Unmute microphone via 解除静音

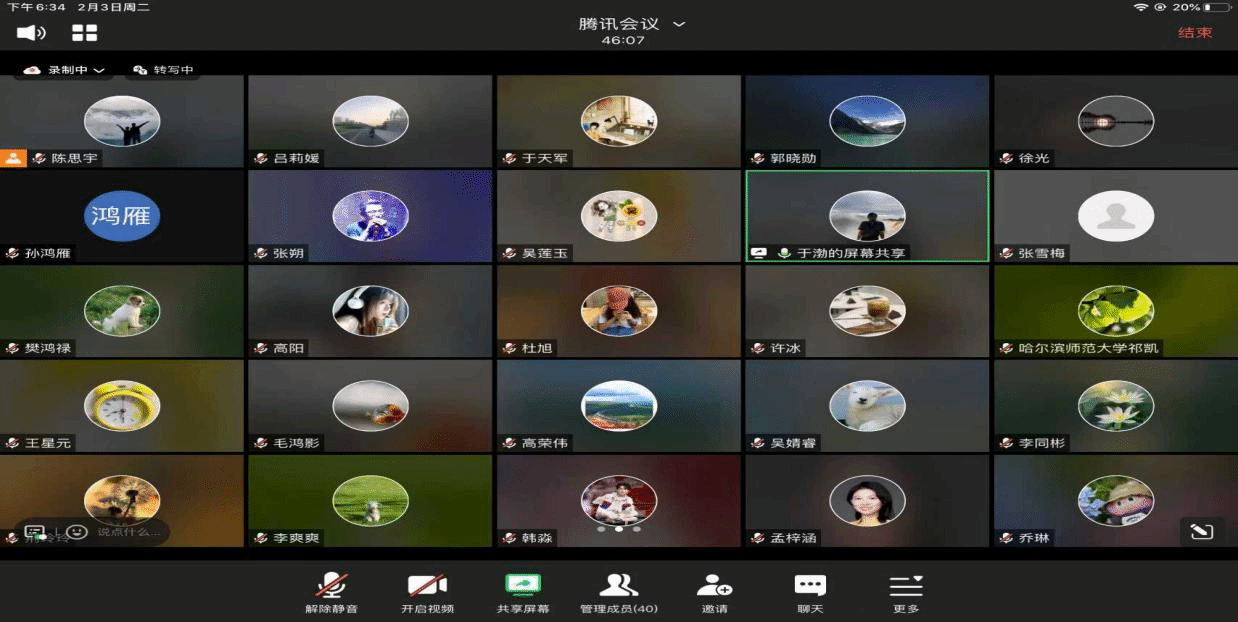click(331, 592)
